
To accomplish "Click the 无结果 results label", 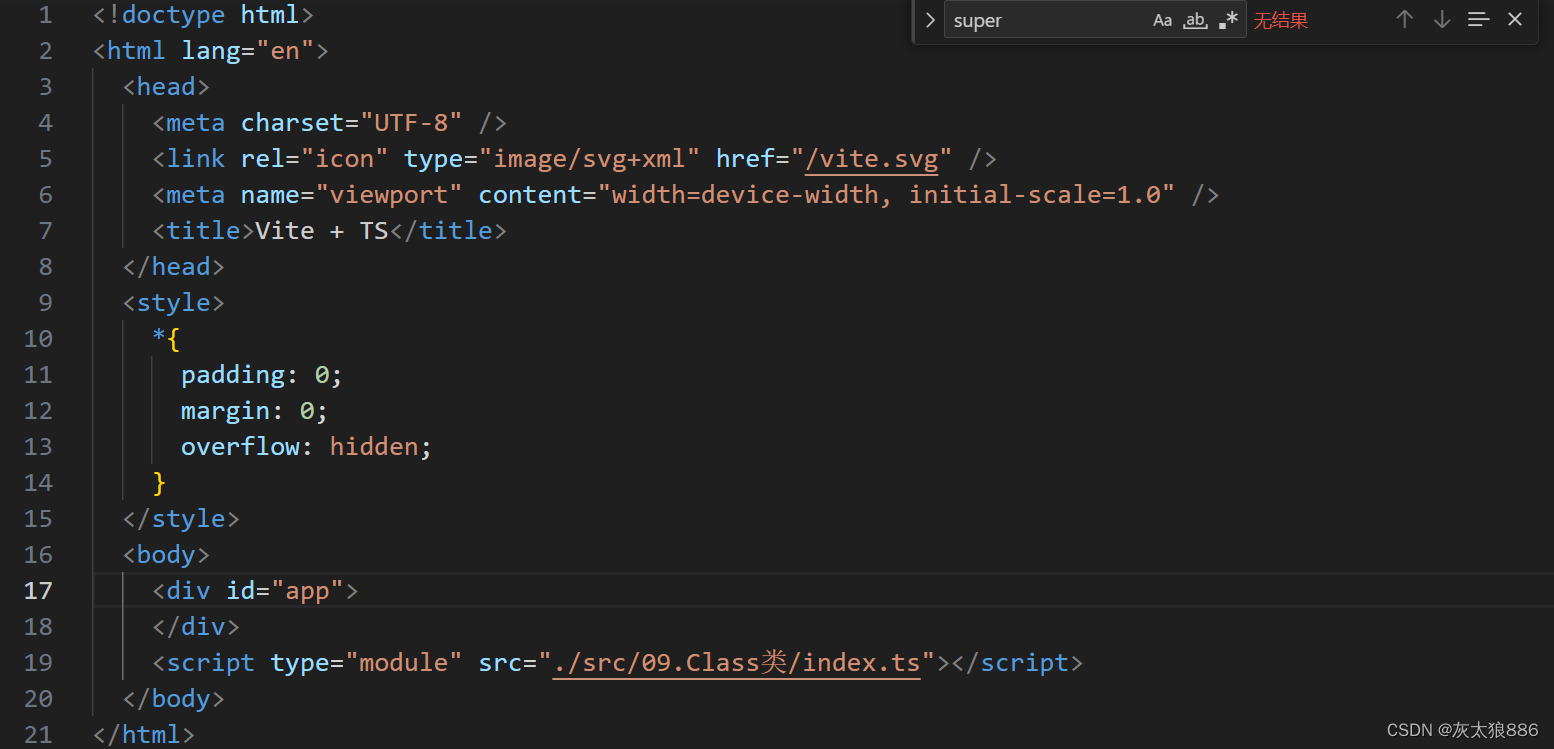I will (1281, 20).
